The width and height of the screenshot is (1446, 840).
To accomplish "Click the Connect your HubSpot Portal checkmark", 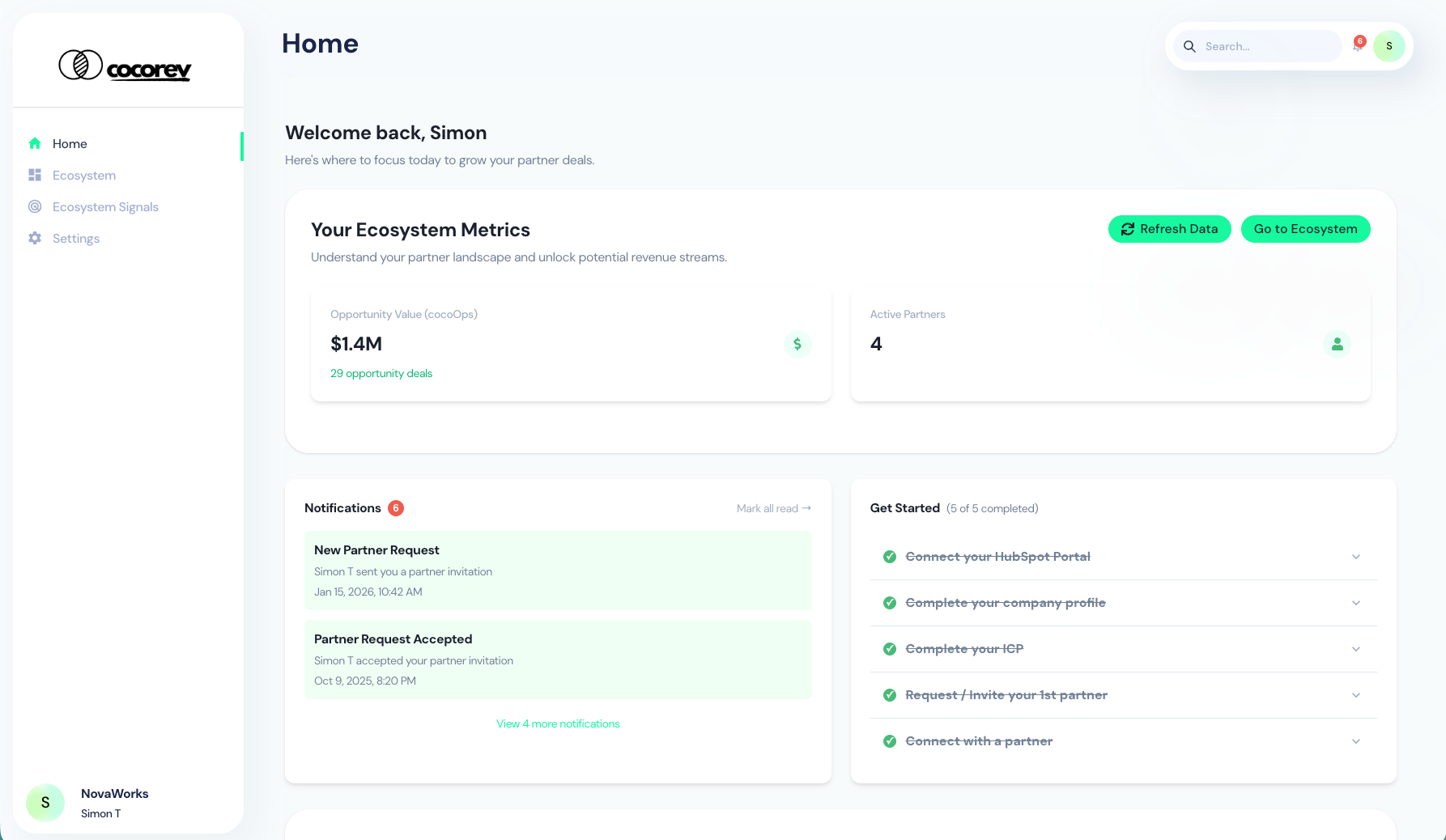I will click(x=890, y=557).
